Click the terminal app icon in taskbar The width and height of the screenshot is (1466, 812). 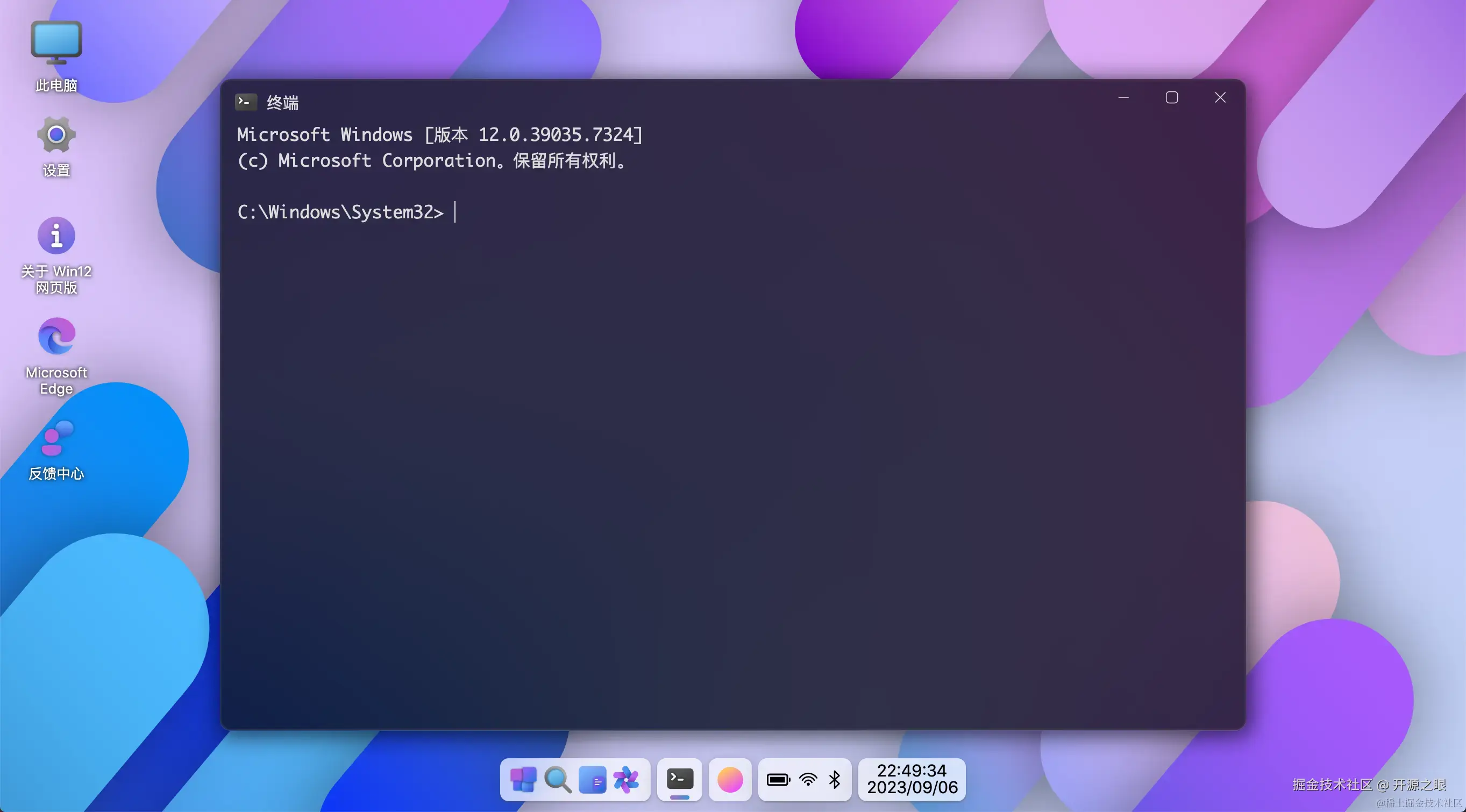(x=680, y=779)
